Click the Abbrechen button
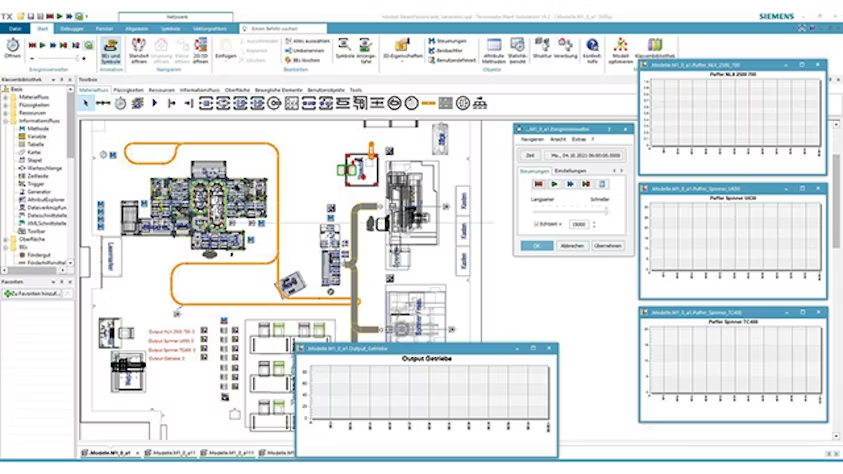The image size is (843, 474). point(572,245)
